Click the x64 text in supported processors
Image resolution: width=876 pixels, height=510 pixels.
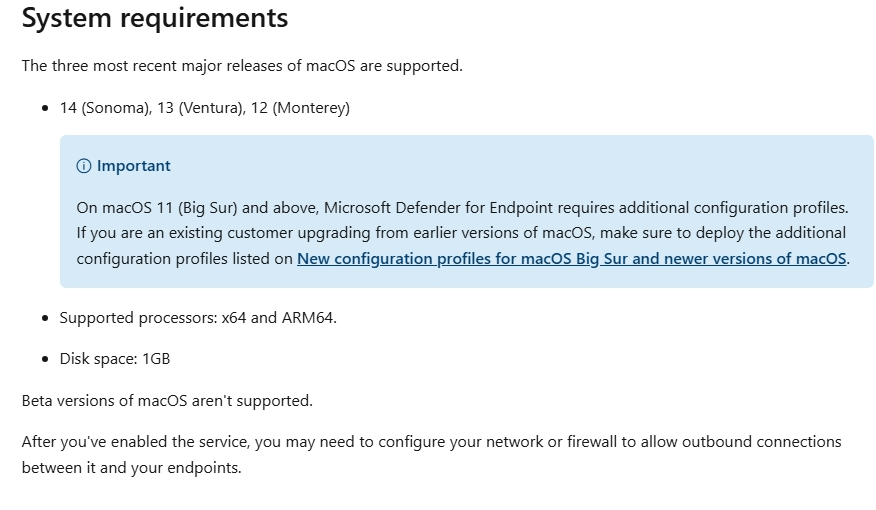pyautogui.click(x=234, y=318)
